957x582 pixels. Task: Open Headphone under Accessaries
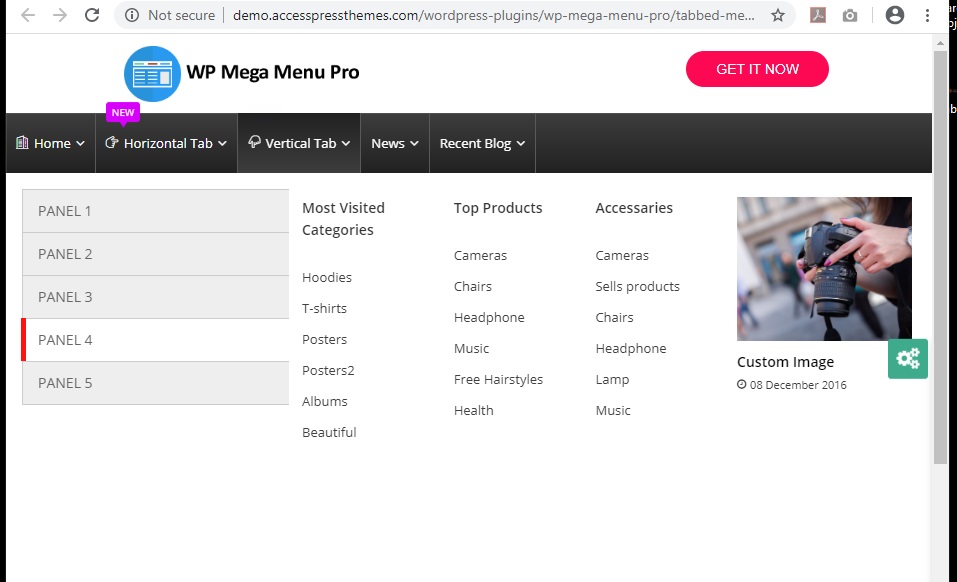tap(630, 349)
